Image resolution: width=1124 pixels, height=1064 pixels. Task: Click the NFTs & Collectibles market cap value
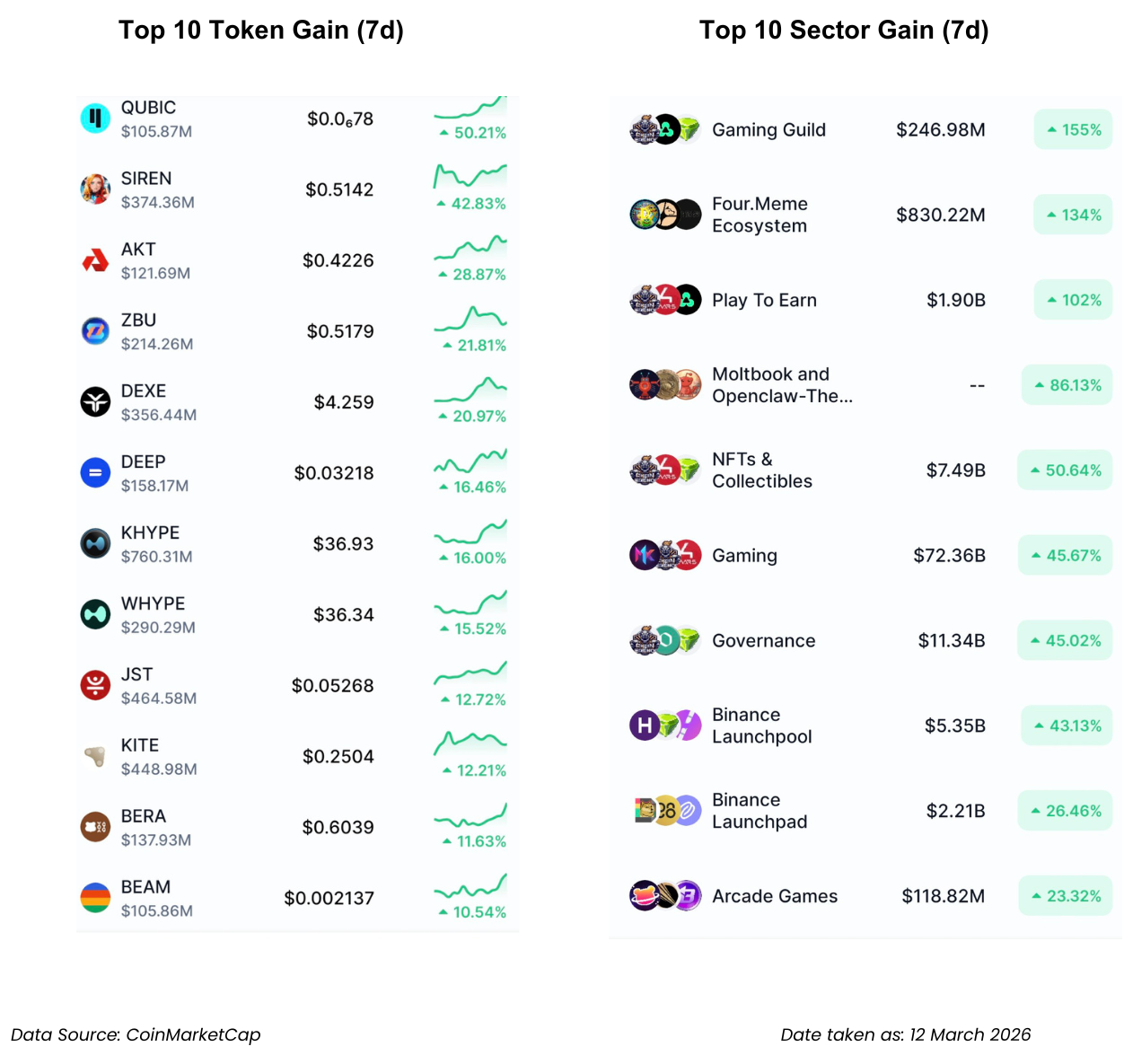click(x=955, y=470)
